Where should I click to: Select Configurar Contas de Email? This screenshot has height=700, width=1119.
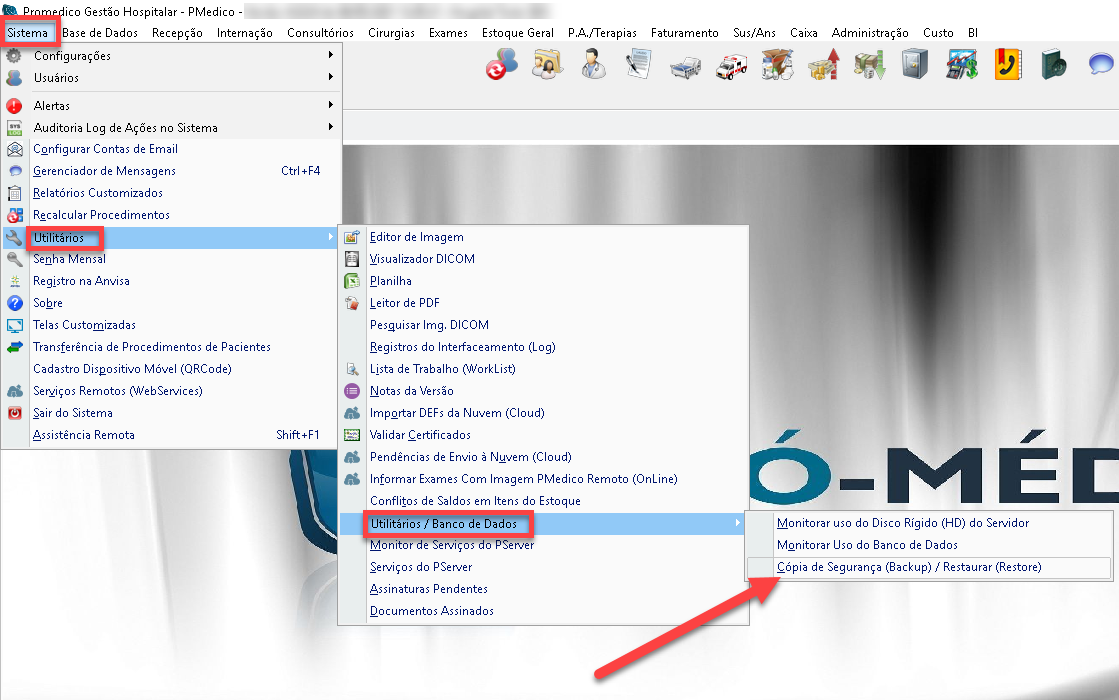point(105,149)
